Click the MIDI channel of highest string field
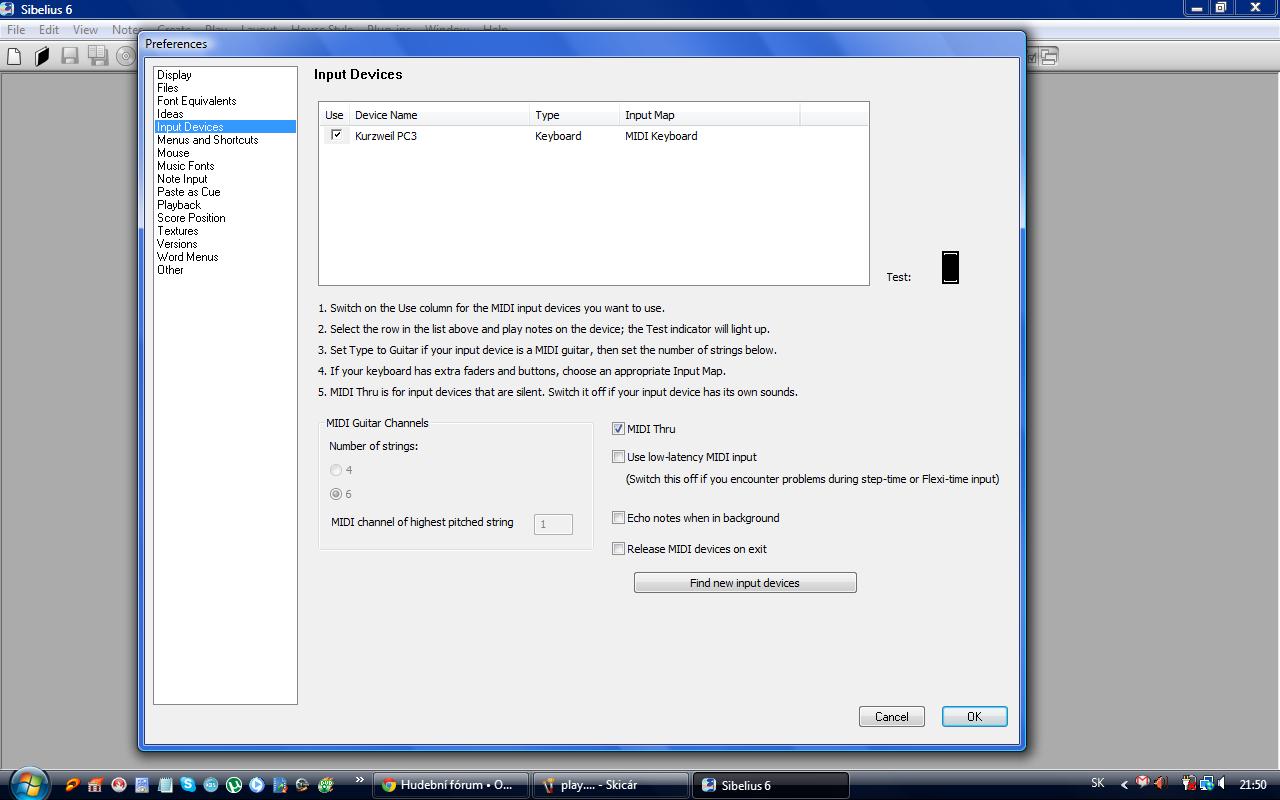The width and height of the screenshot is (1280, 800). pyautogui.click(x=553, y=524)
